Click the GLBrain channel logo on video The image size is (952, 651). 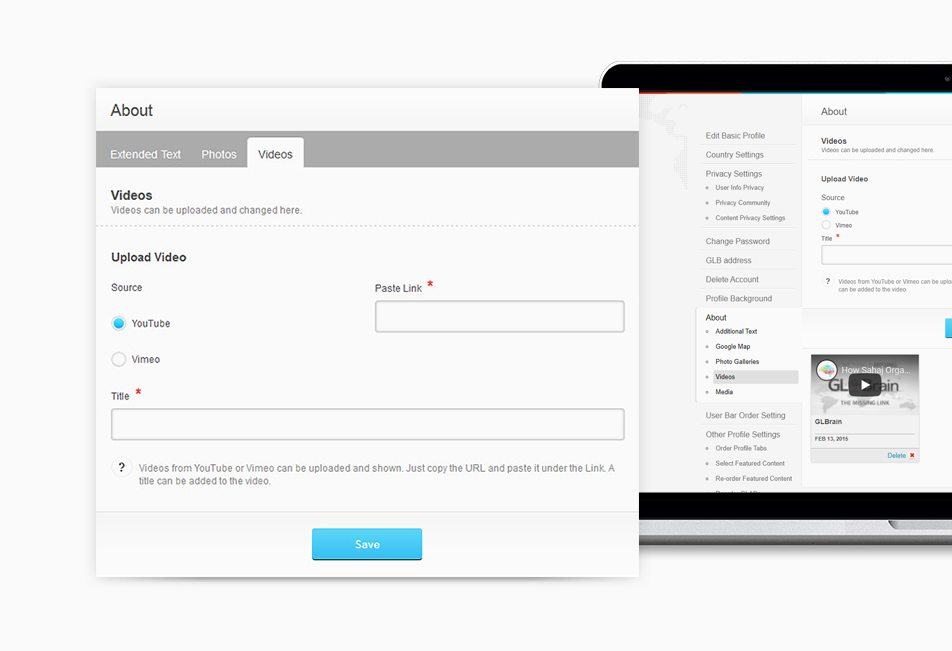point(827,371)
